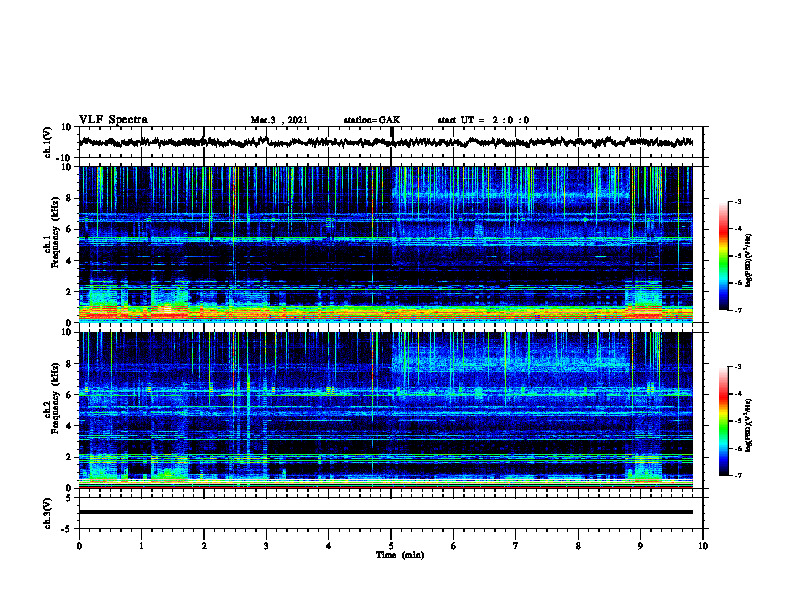Click the ch.2 frequency tick label "4"
Image resolution: width=792 pixels, height=612 pixels.
(x=69, y=426)
